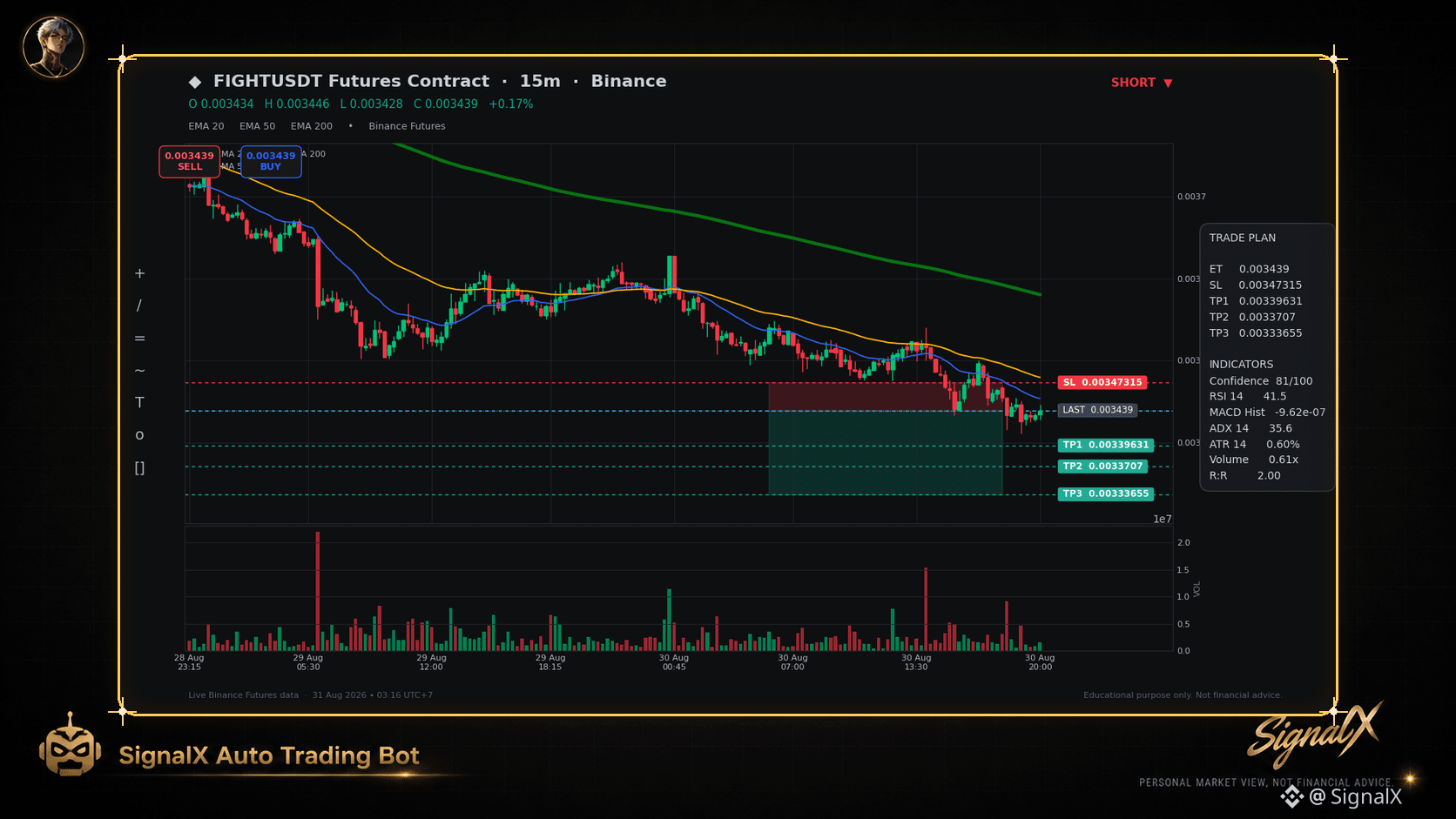Image resolution: width=1456 pixels, height=819 pixels.
Task: Click the MACD Hist value row
Action: click(1267, 413)
